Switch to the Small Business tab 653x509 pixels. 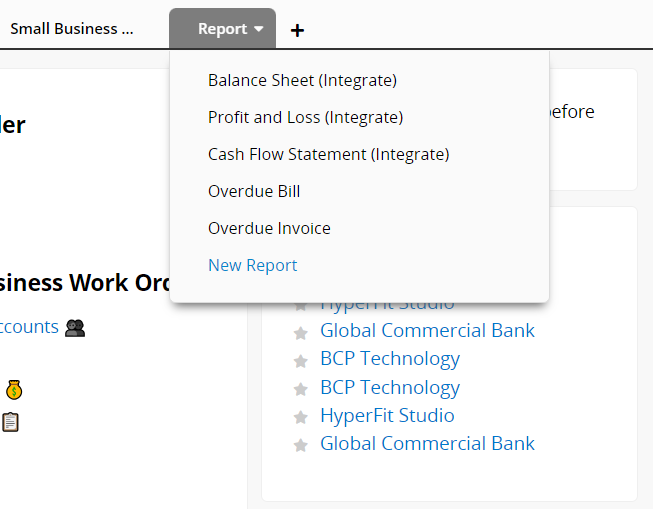point(71,29)
